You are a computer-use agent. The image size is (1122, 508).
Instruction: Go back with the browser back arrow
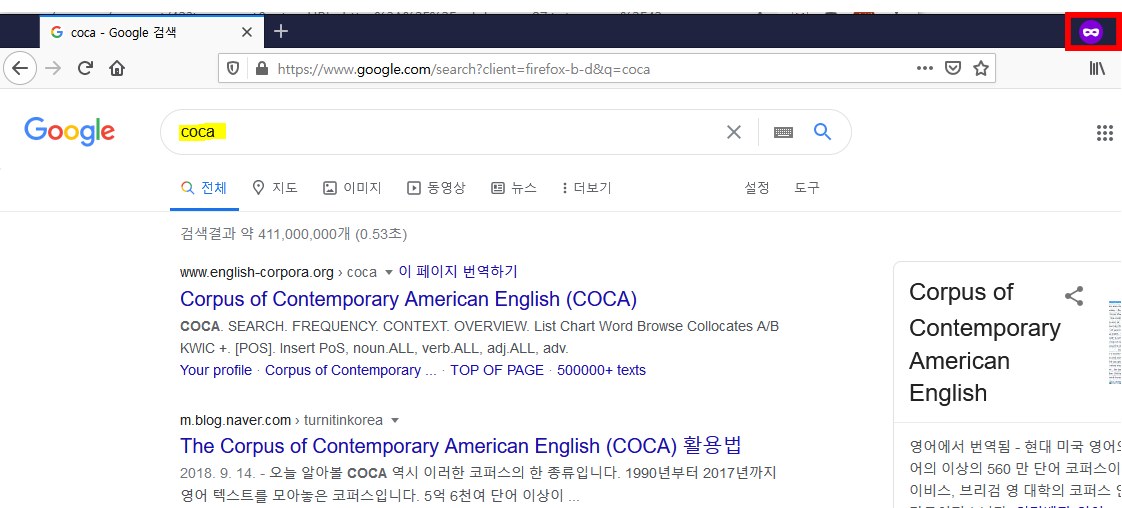pyautogui.click(x=20, y=69)
